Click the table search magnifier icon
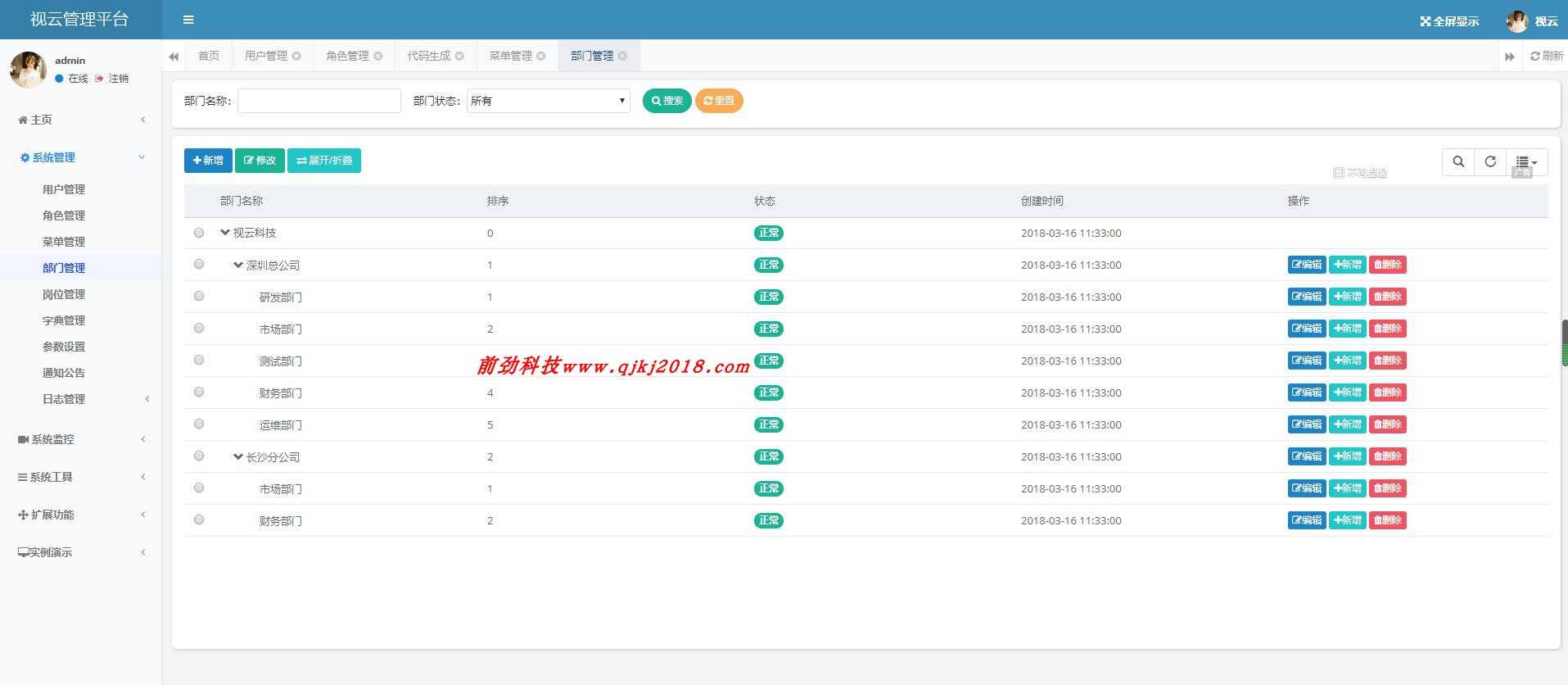The height and width of the screenshot is (685, 1568). tap(1458, 161)
